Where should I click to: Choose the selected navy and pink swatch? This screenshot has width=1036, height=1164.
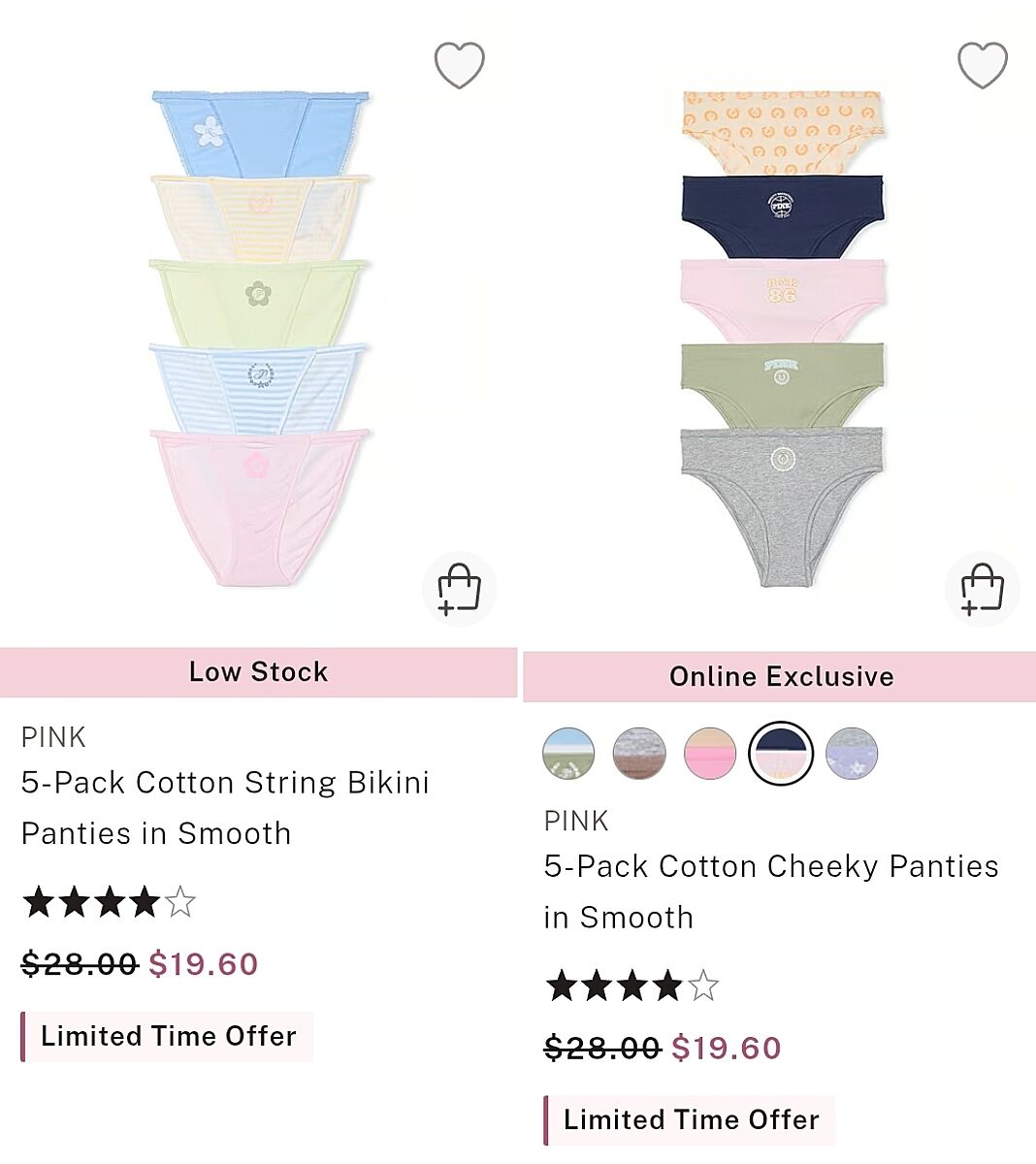click(x=781, y=754)
